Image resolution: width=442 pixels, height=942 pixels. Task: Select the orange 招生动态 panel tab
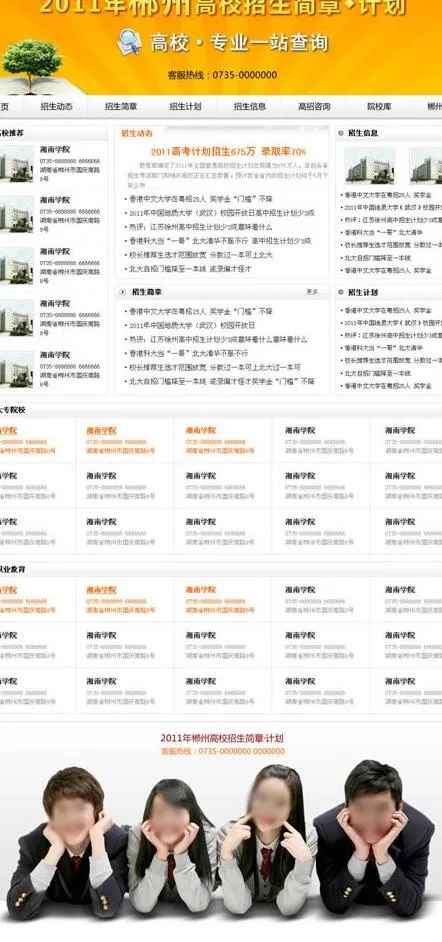click(137, 133)
